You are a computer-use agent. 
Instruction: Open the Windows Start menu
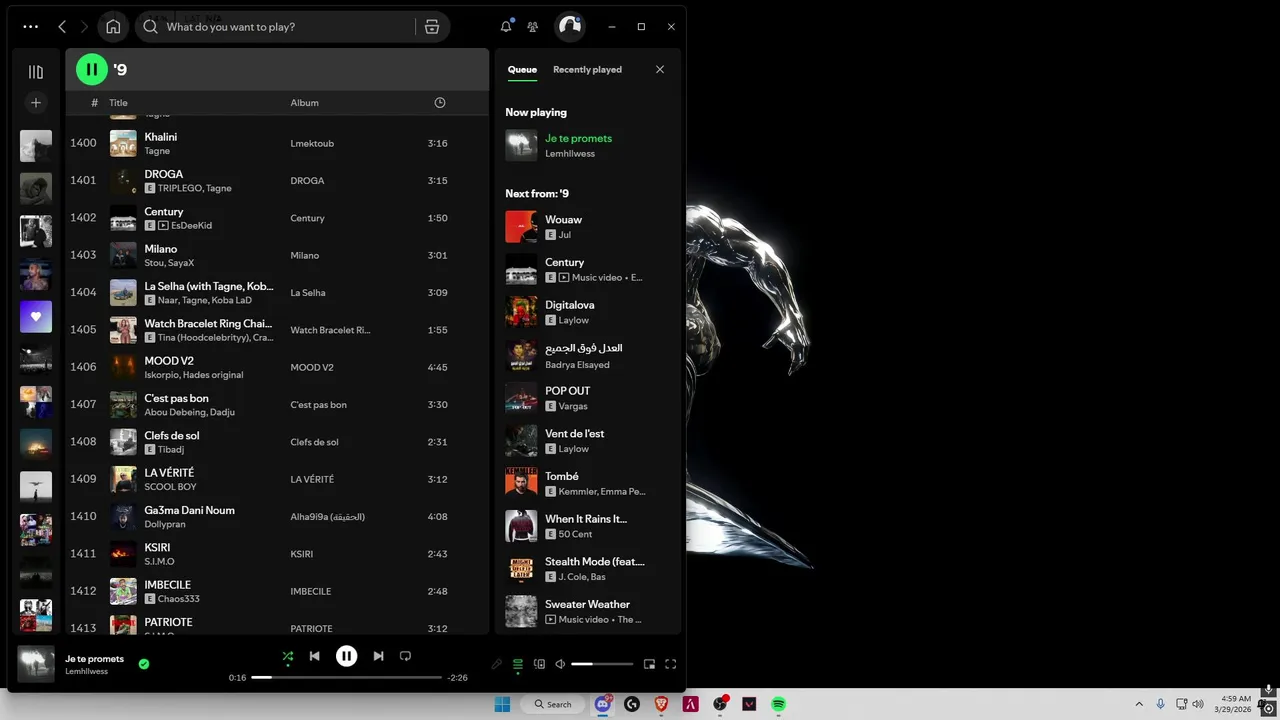(502, 704)
